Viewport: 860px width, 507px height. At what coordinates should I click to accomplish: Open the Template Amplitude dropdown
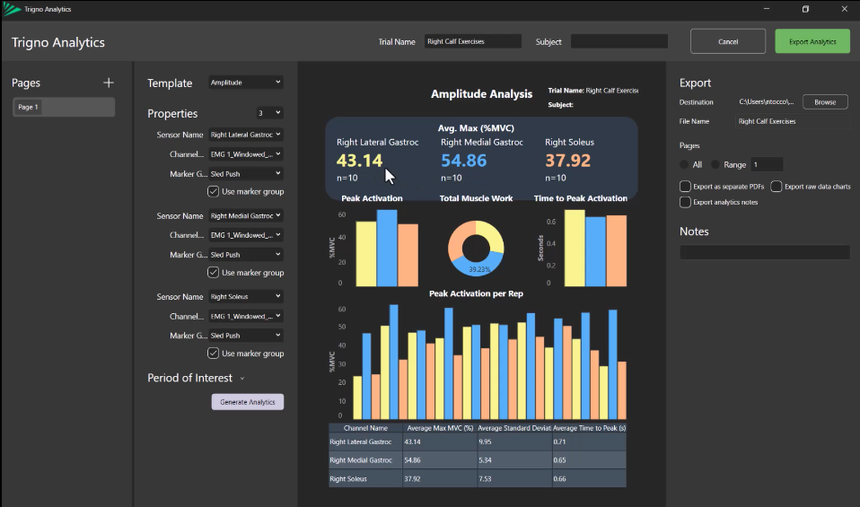tap(245, 82)
